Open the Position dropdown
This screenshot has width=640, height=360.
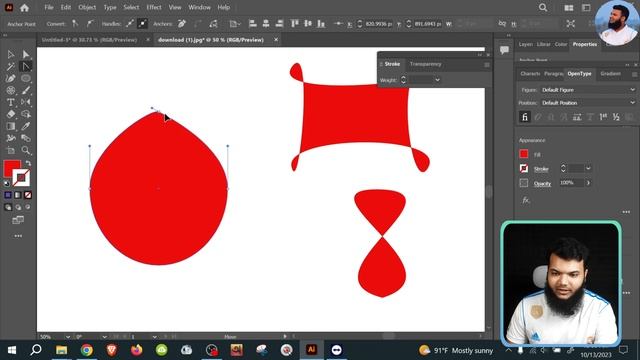[x=588, y=103]
